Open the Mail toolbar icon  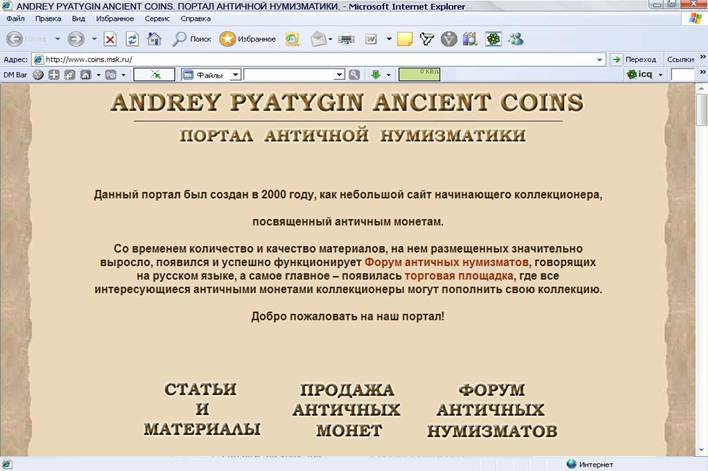(319, 39)
